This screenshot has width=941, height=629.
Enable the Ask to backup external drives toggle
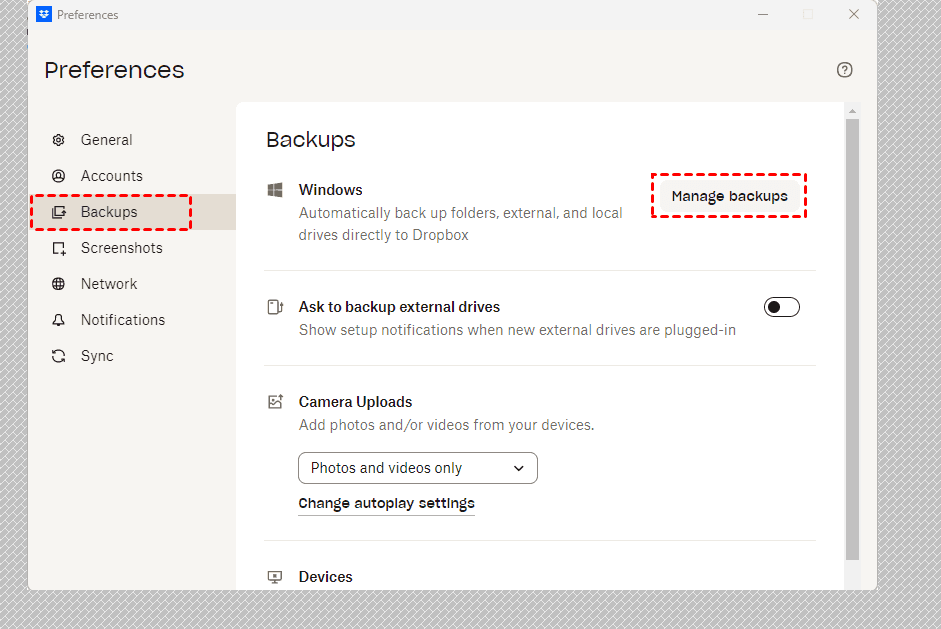[781, 306]
